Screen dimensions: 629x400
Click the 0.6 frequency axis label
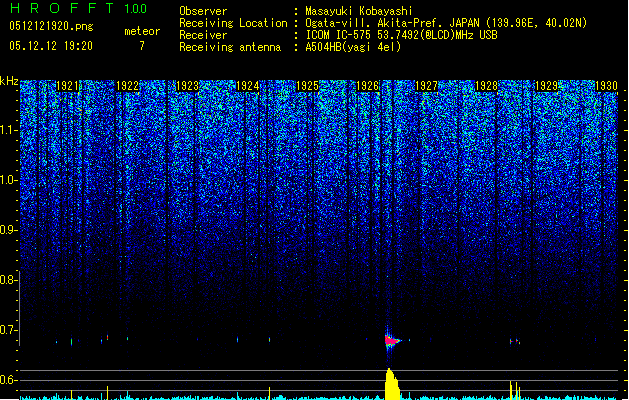pyautogui.click(x=9, y=380)
